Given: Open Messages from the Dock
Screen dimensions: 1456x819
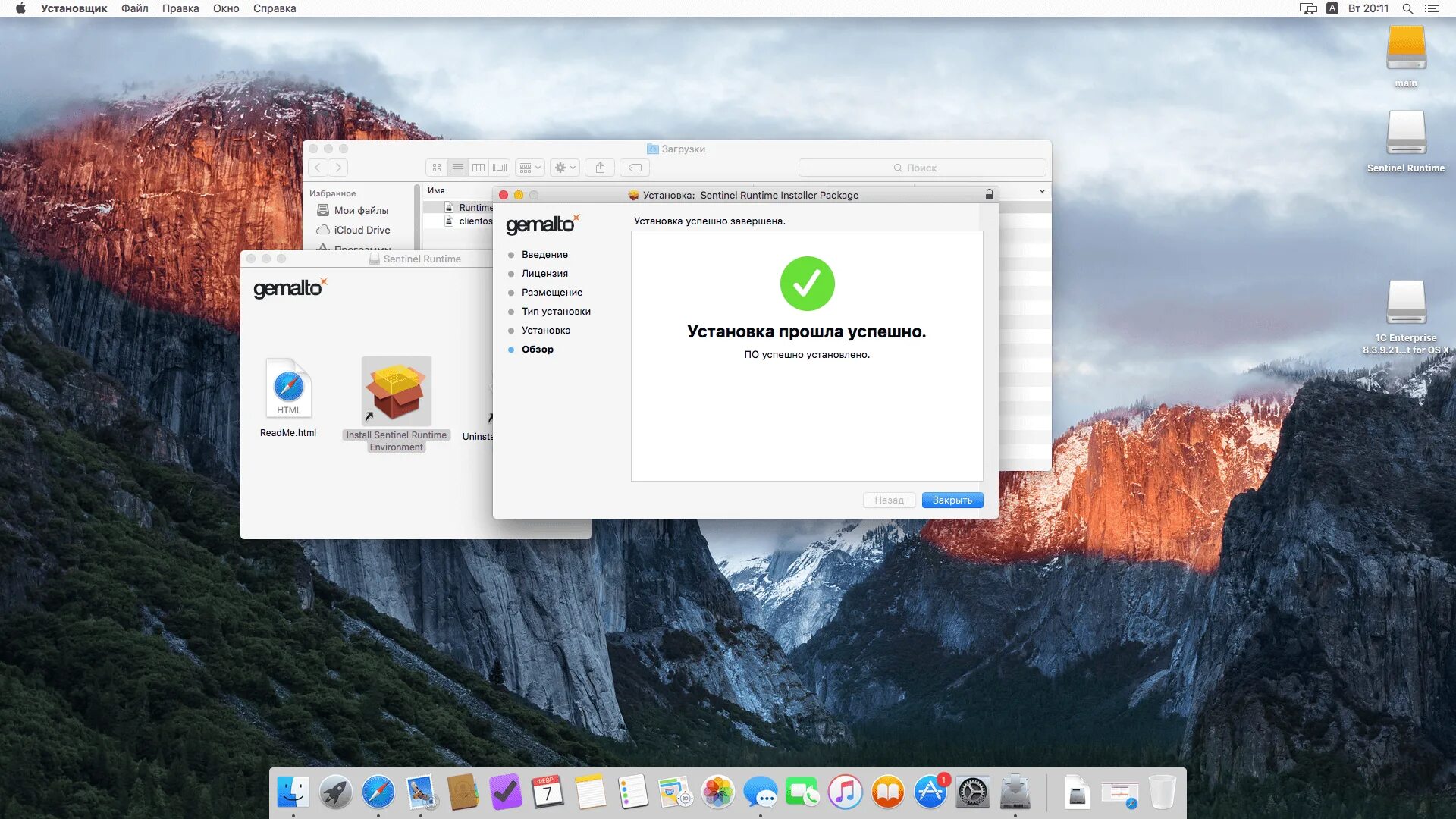Looking at the screenshot, I should coord(761,792).
